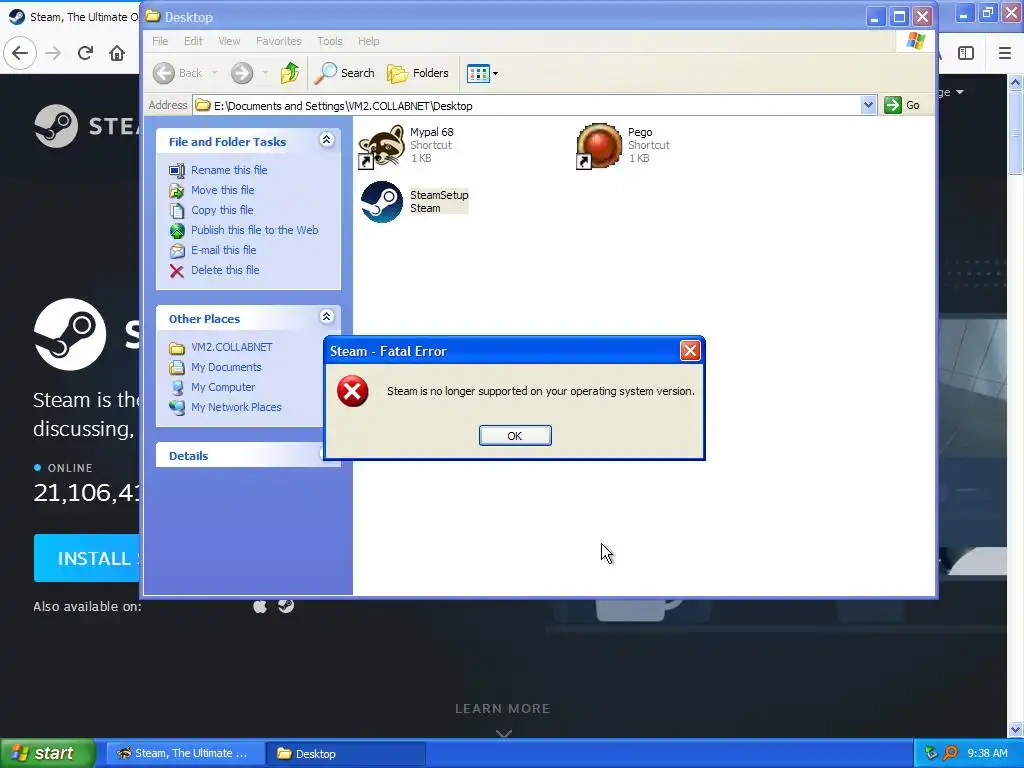The width and height of the screenshot is (1024, 768).
Task: Open My Network Places link
Action: (x=236, y=407)
